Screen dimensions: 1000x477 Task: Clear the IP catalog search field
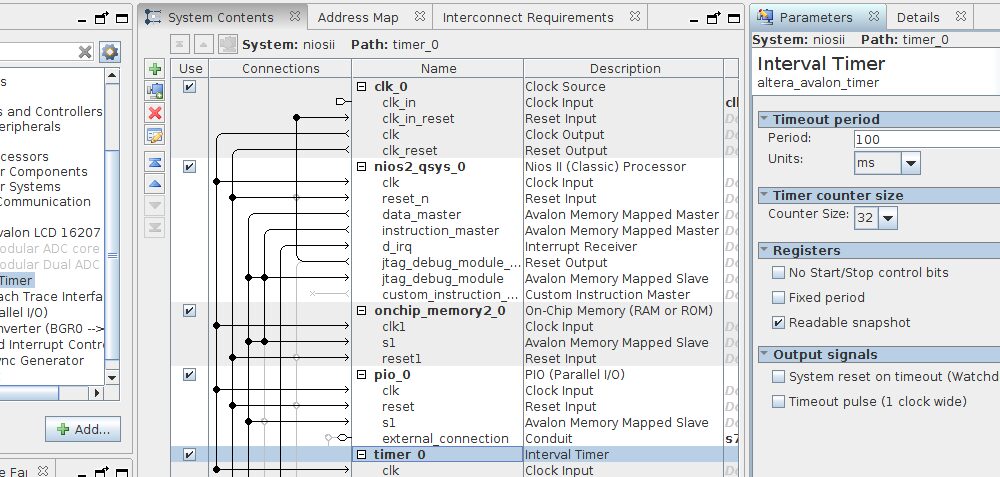pyautogui.click(x=85, y=52)
